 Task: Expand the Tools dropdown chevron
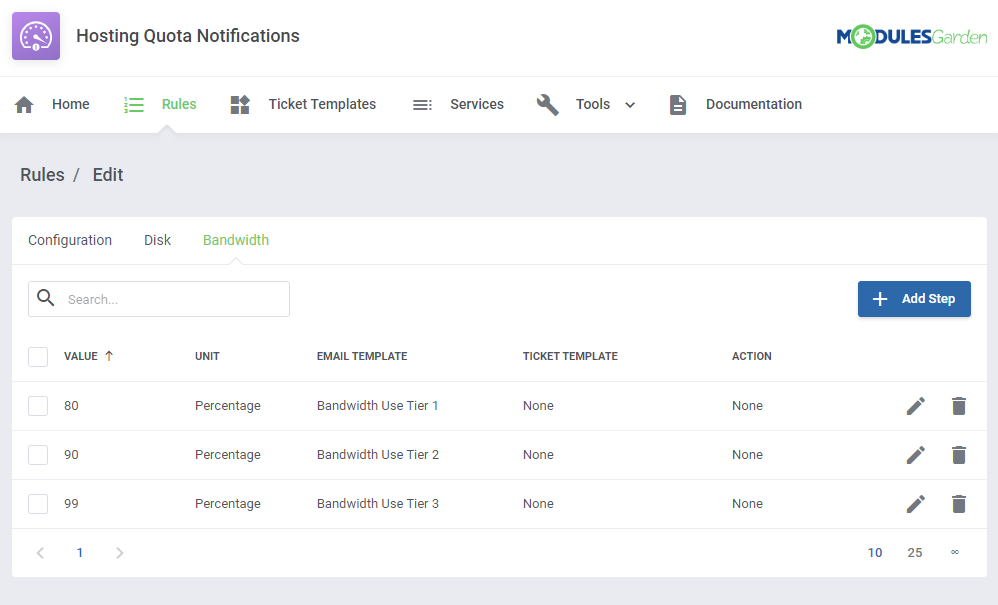pos(630,105)
